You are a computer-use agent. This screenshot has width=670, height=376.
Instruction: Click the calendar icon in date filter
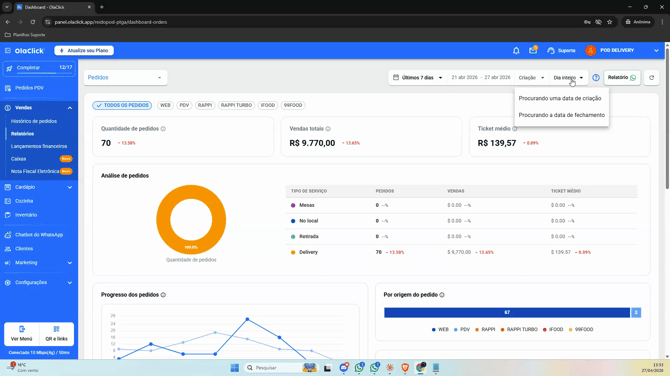click(x=396, y=77)
